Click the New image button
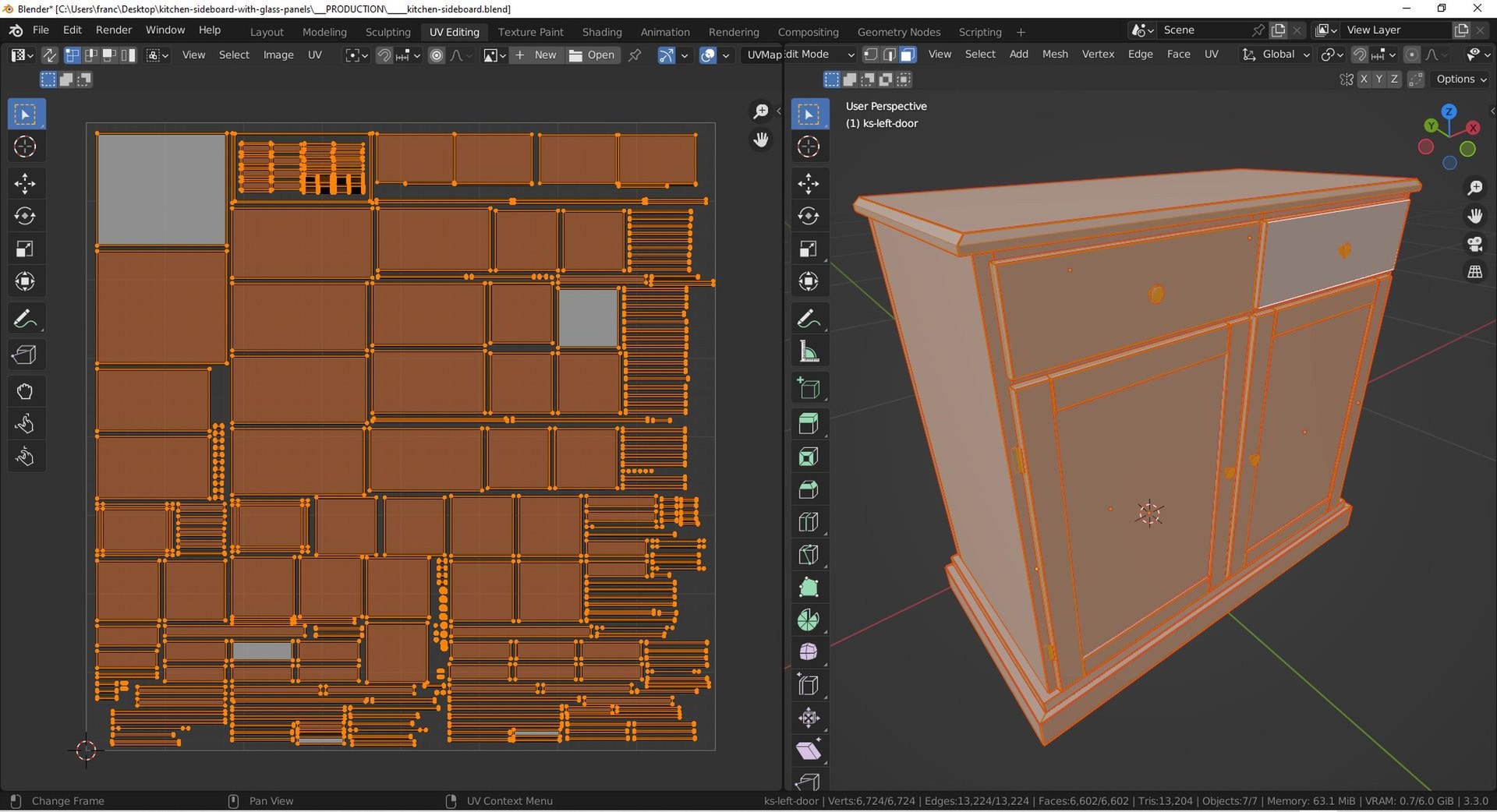 (x=536, y=55)
